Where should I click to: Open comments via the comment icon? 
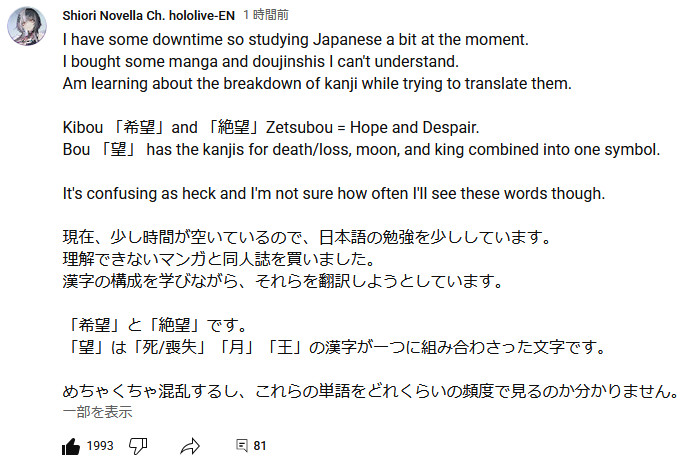coord(241,446)
